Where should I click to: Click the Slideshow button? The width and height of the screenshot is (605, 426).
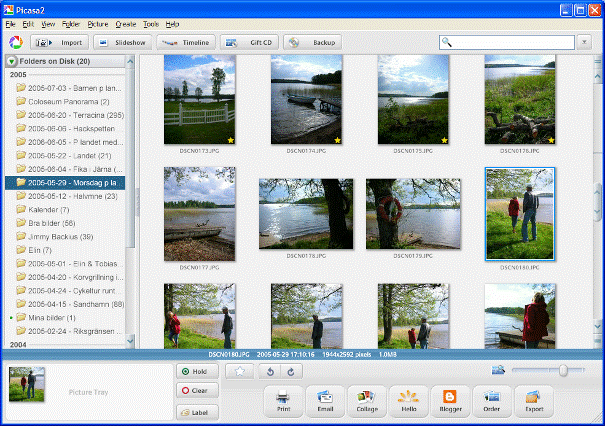(x=121, y=42)
